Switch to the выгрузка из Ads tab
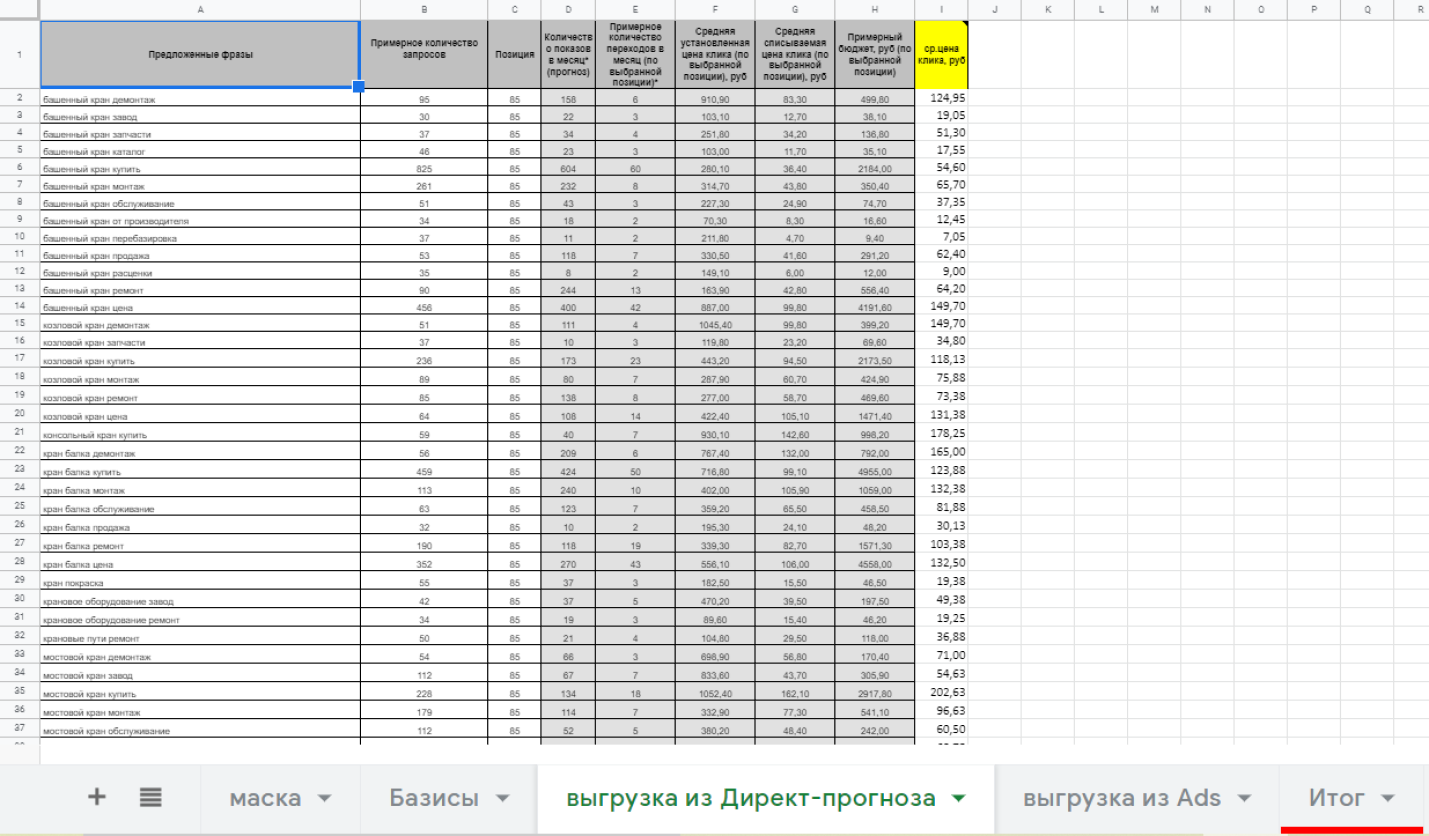Viewport: 1429px width, 836px height. click(1122, 798)
